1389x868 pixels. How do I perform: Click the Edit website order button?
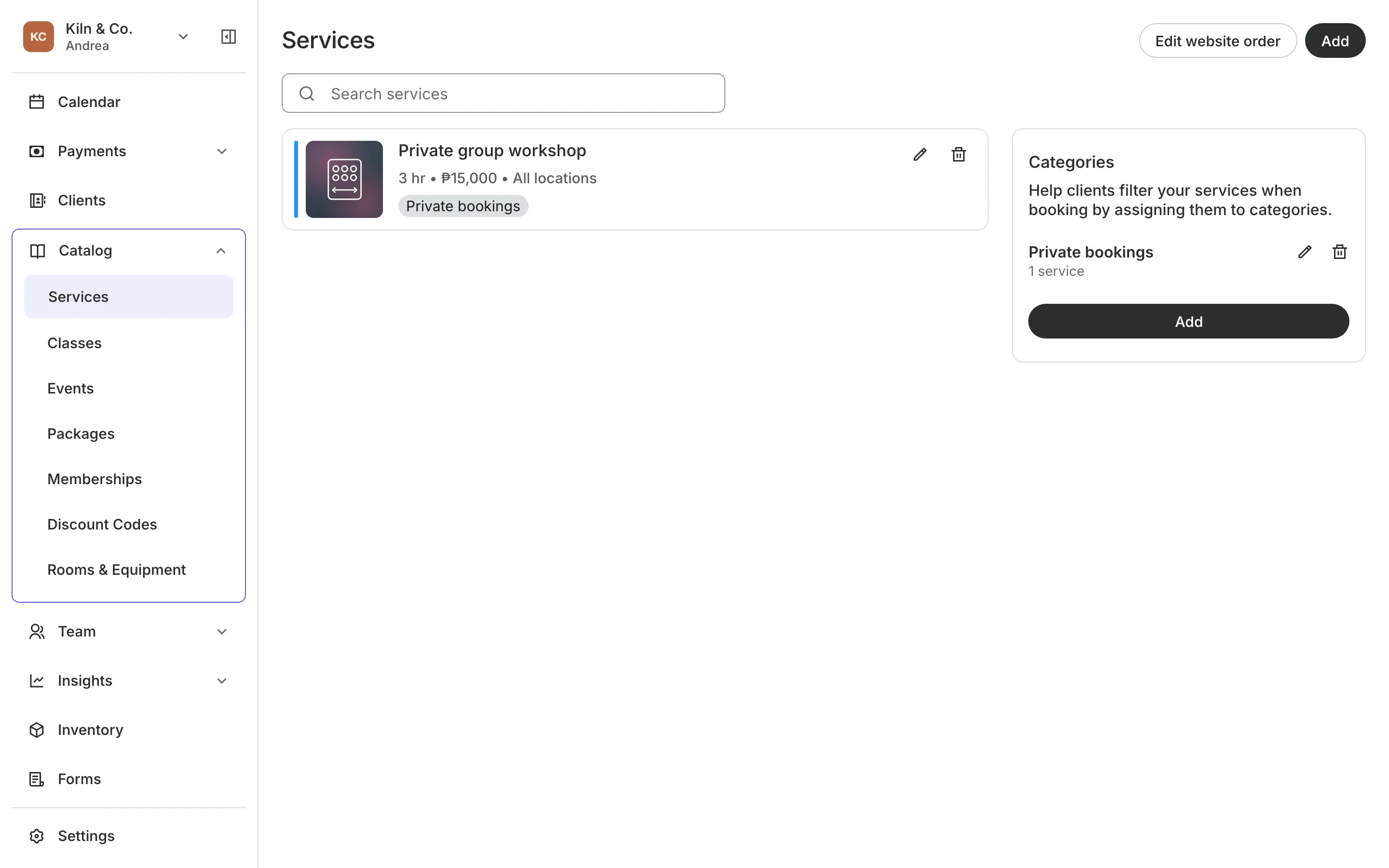(x=1217, y=41)
